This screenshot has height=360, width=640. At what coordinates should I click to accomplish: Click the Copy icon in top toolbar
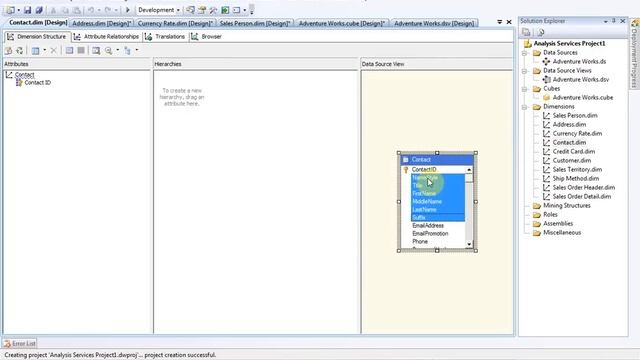[64, 10]
